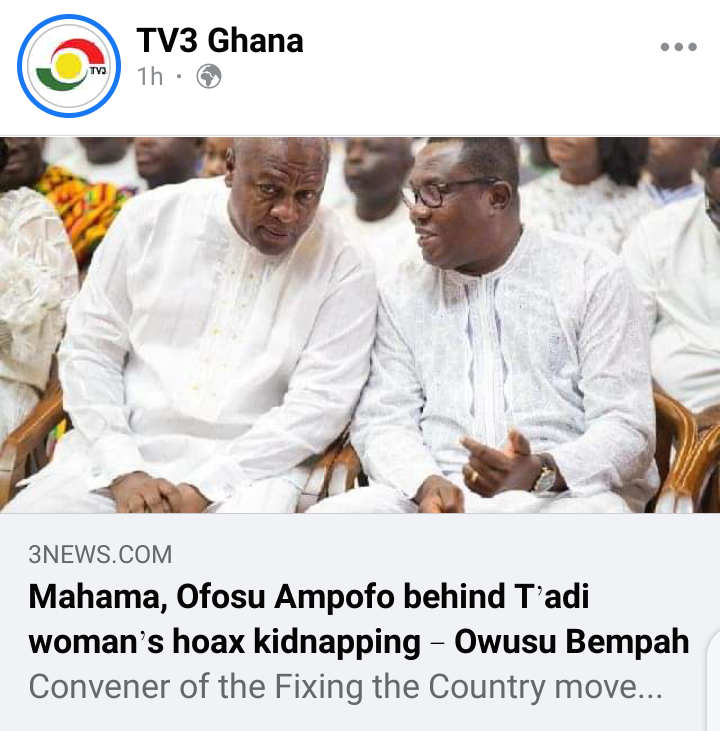Click the small "TV3" text inside the logo

98,70
